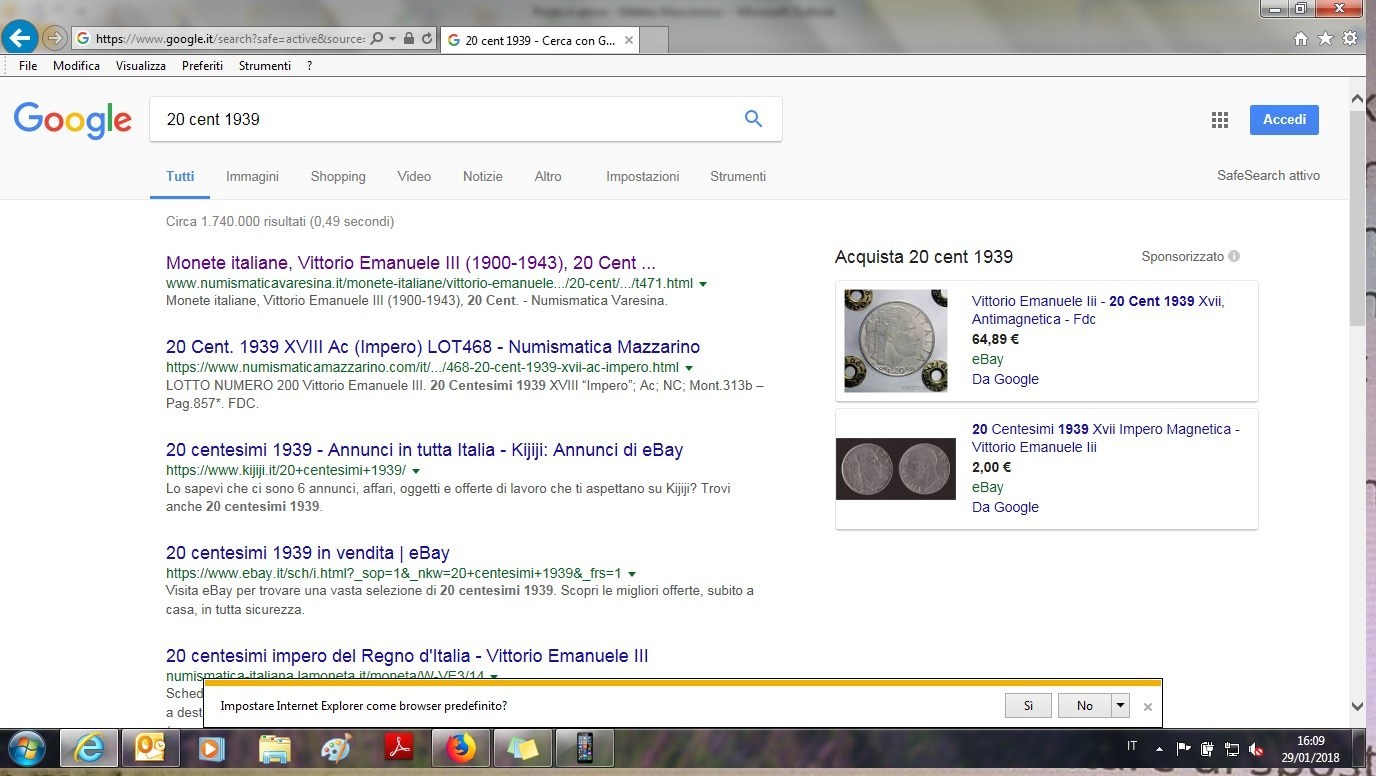Click the IT language indicator in tray
The height and width of the screenshot is (776, 1376).
pyautogui.click(x=1132, y=747)
